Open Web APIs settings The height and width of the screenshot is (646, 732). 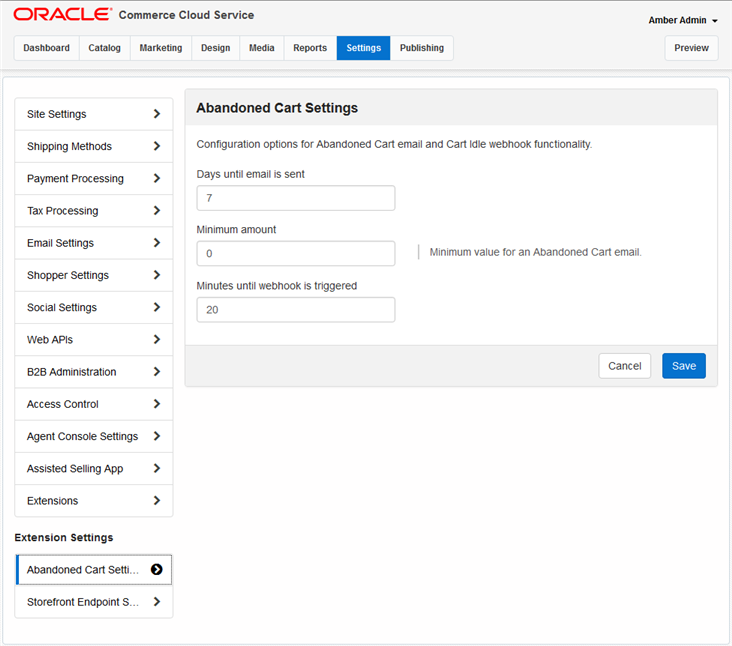pos(94,339)
